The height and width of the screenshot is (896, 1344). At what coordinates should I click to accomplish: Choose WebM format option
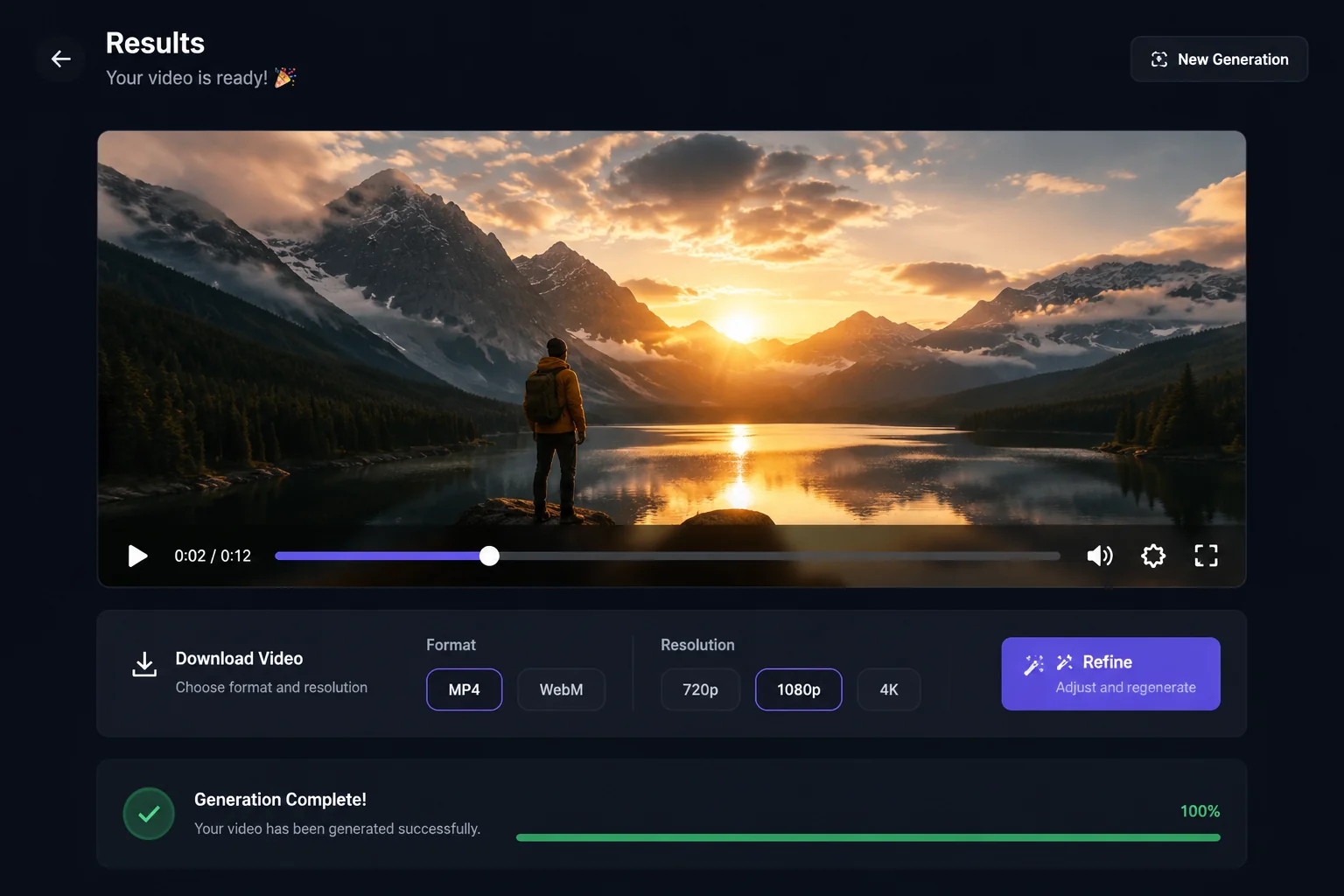(561, 689)
